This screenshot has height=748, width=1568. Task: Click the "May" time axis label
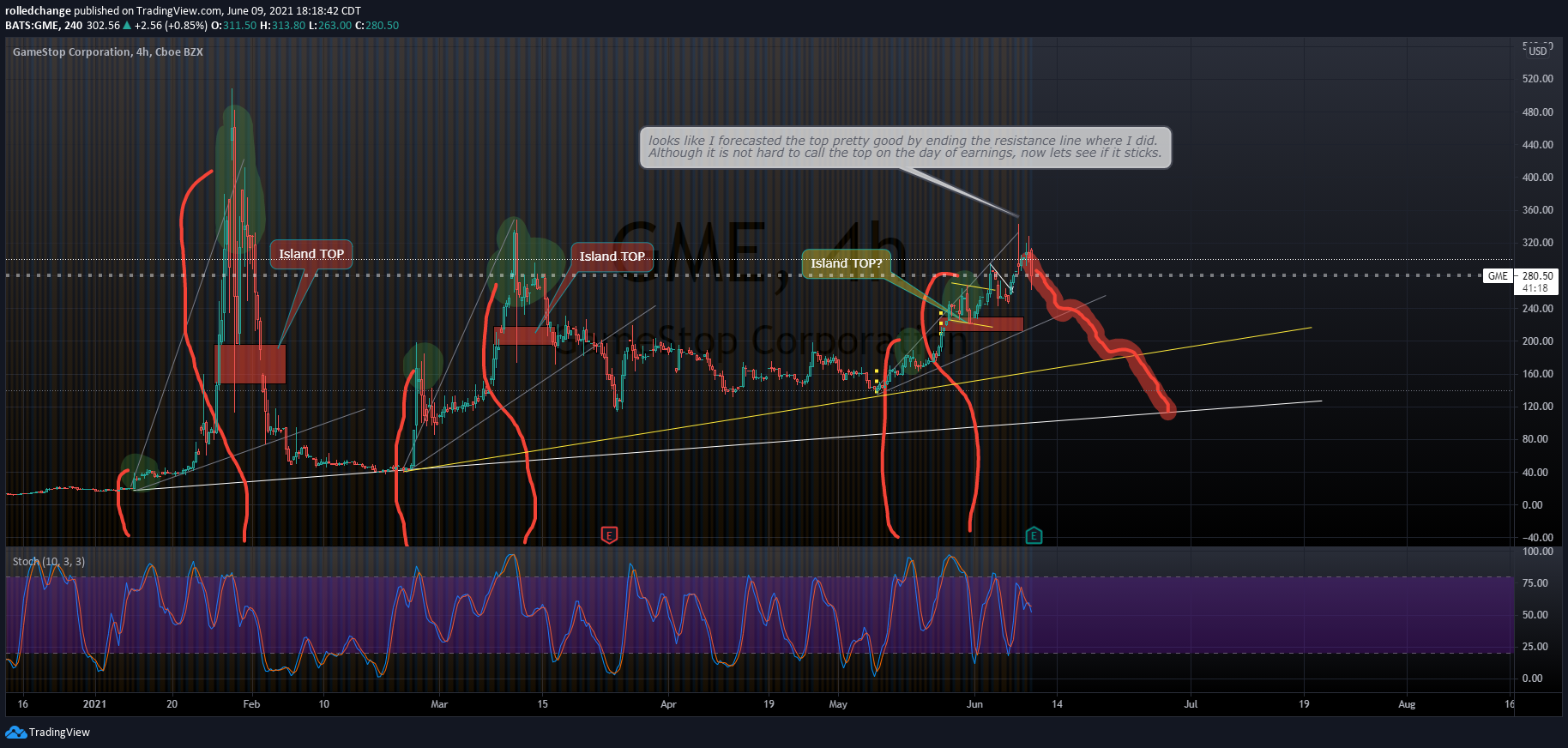(x=838, y=704)
